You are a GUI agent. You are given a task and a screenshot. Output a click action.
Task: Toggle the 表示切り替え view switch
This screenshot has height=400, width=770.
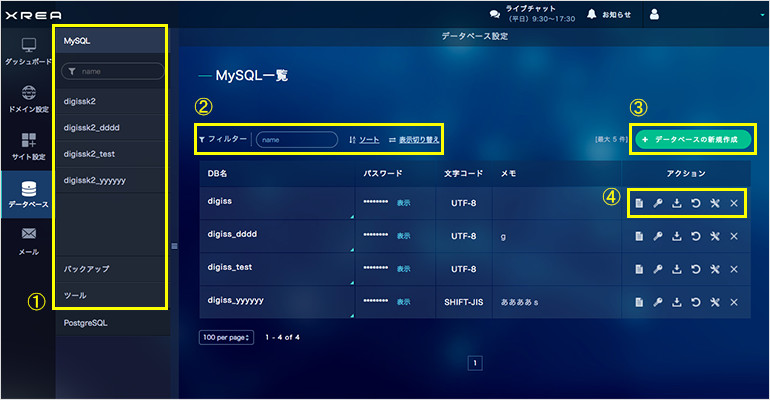[x=412, y=140]
